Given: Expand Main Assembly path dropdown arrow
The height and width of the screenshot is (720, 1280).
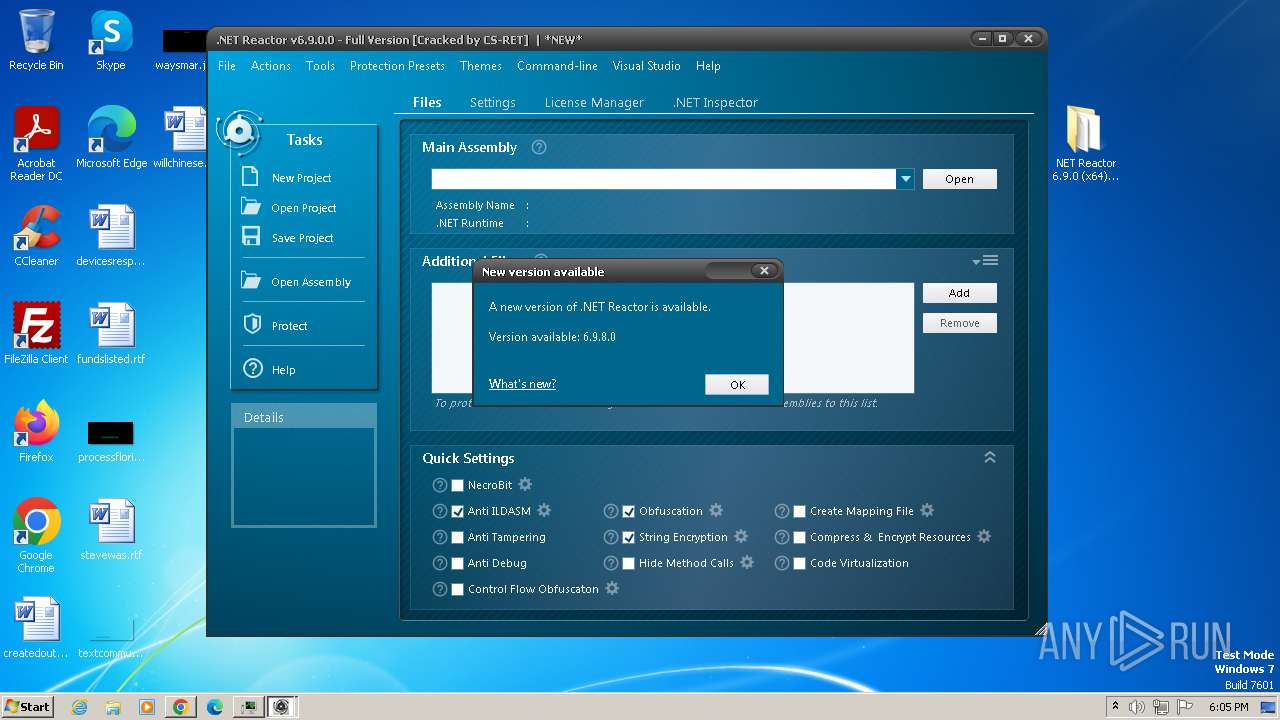Looking at the screenshot, I should pos(905,179).
